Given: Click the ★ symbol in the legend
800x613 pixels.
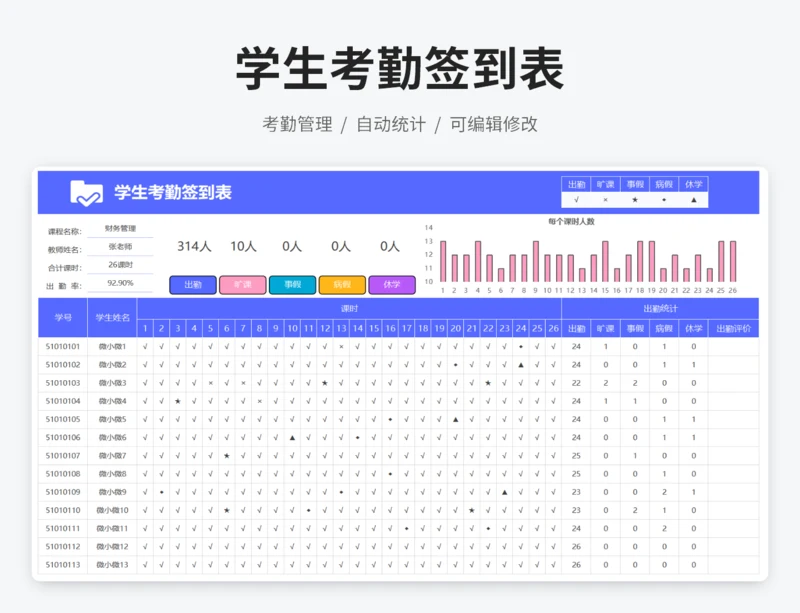Looking at the screenshot, I should coord(635,200).
